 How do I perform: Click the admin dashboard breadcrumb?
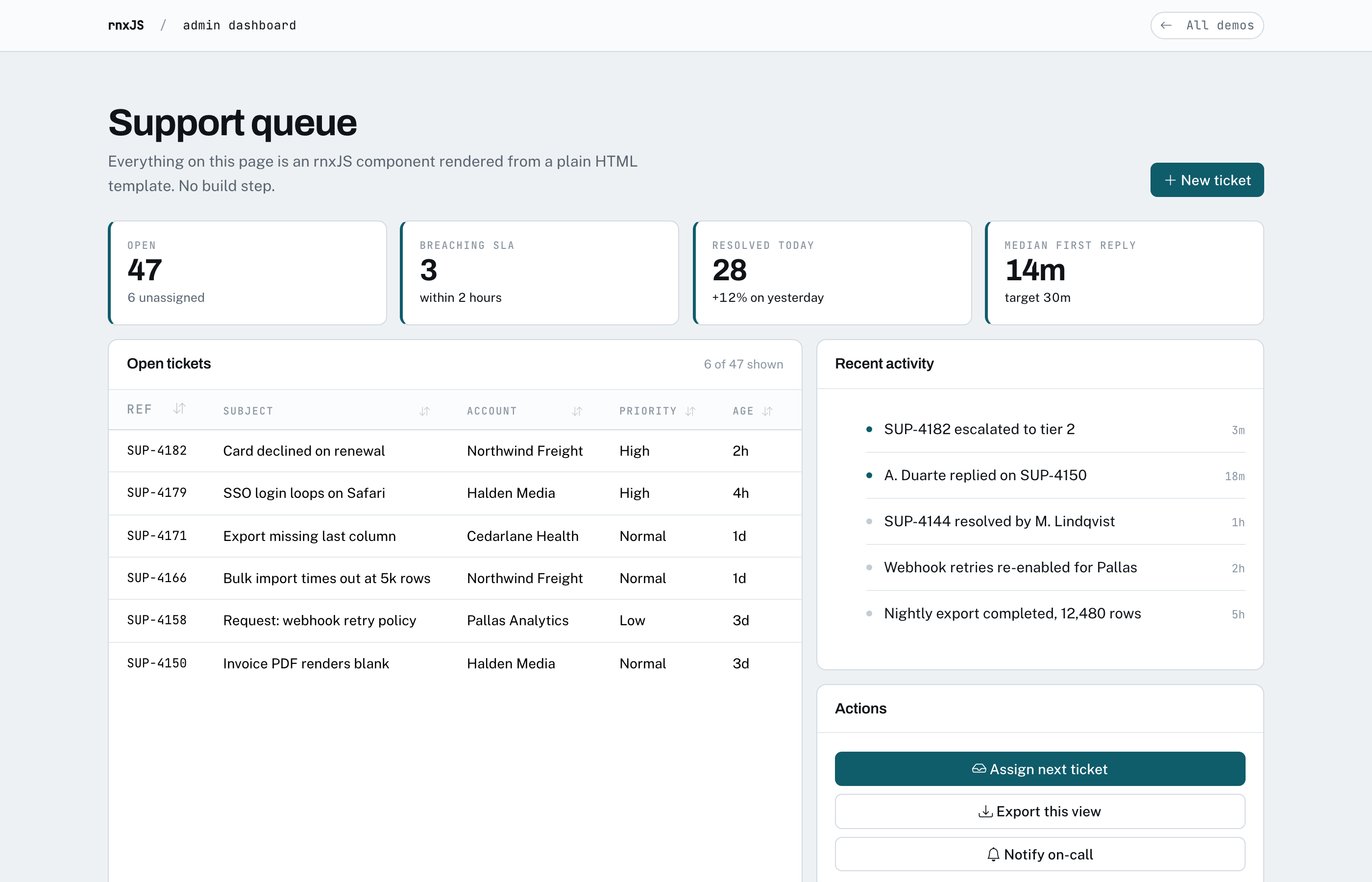[x=239, y=25]
